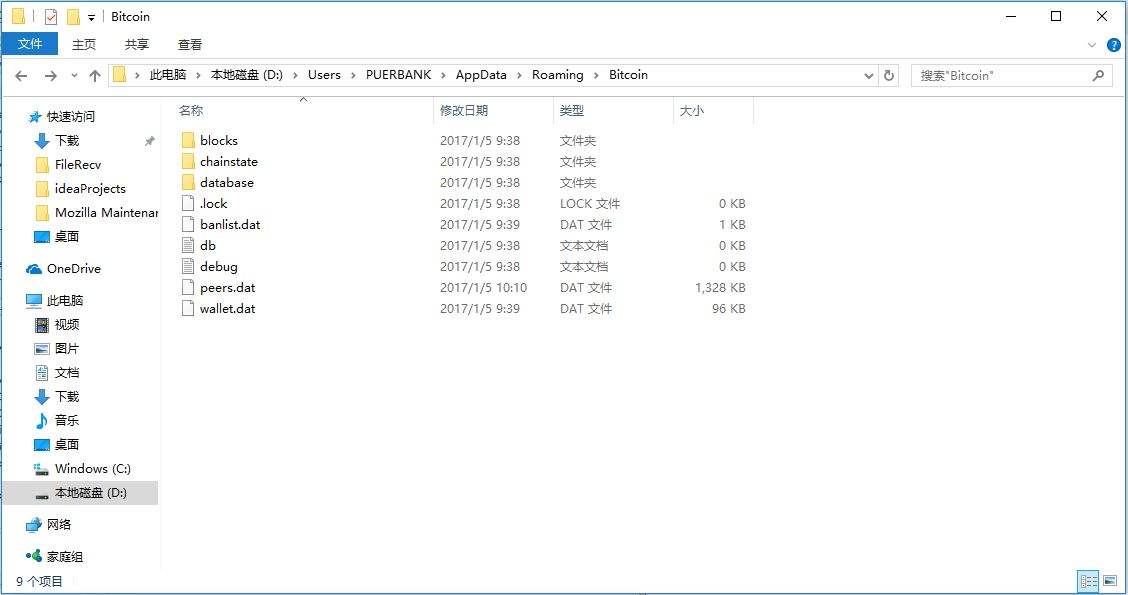
Task: Open 文档 in the navigation pane
Action: [x=67, y=373]
